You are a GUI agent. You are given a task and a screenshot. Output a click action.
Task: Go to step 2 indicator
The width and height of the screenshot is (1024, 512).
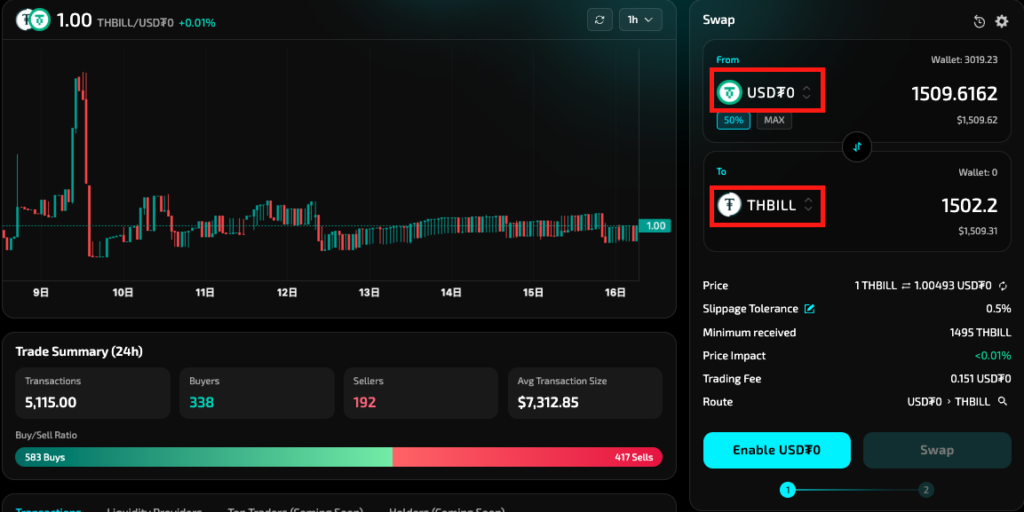coord(926,490)
